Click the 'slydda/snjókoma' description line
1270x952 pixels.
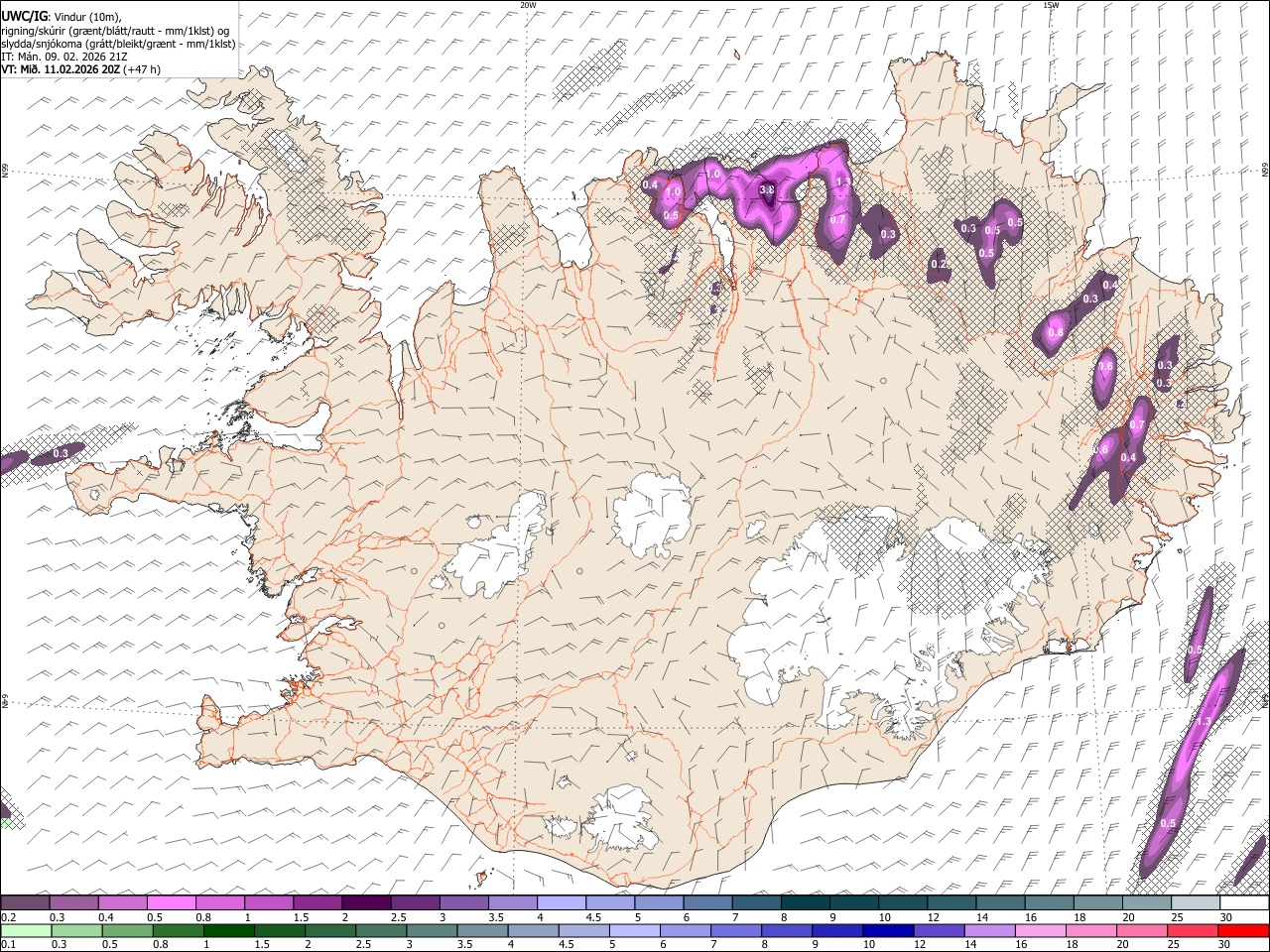pyautogui.click(x=118, y=44)
